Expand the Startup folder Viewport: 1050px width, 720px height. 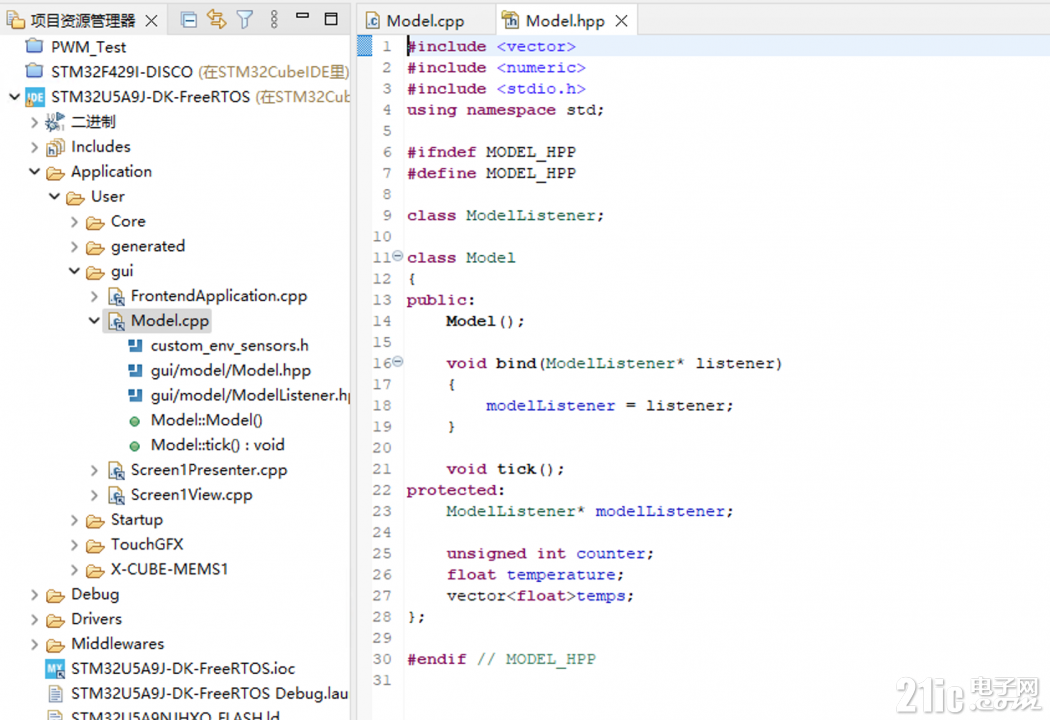pos(74,520)
